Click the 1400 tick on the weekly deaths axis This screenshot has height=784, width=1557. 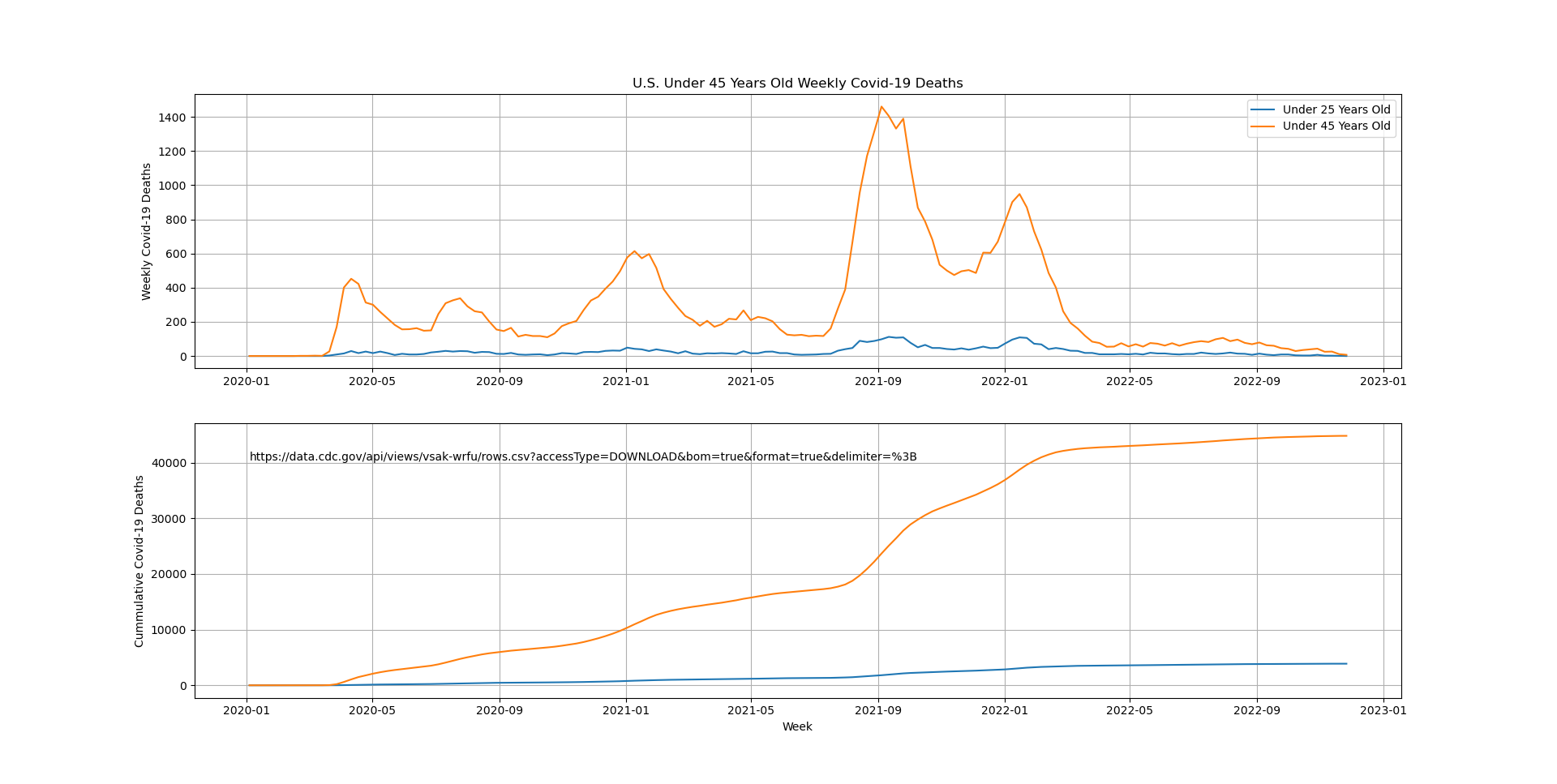coord(172,118)
